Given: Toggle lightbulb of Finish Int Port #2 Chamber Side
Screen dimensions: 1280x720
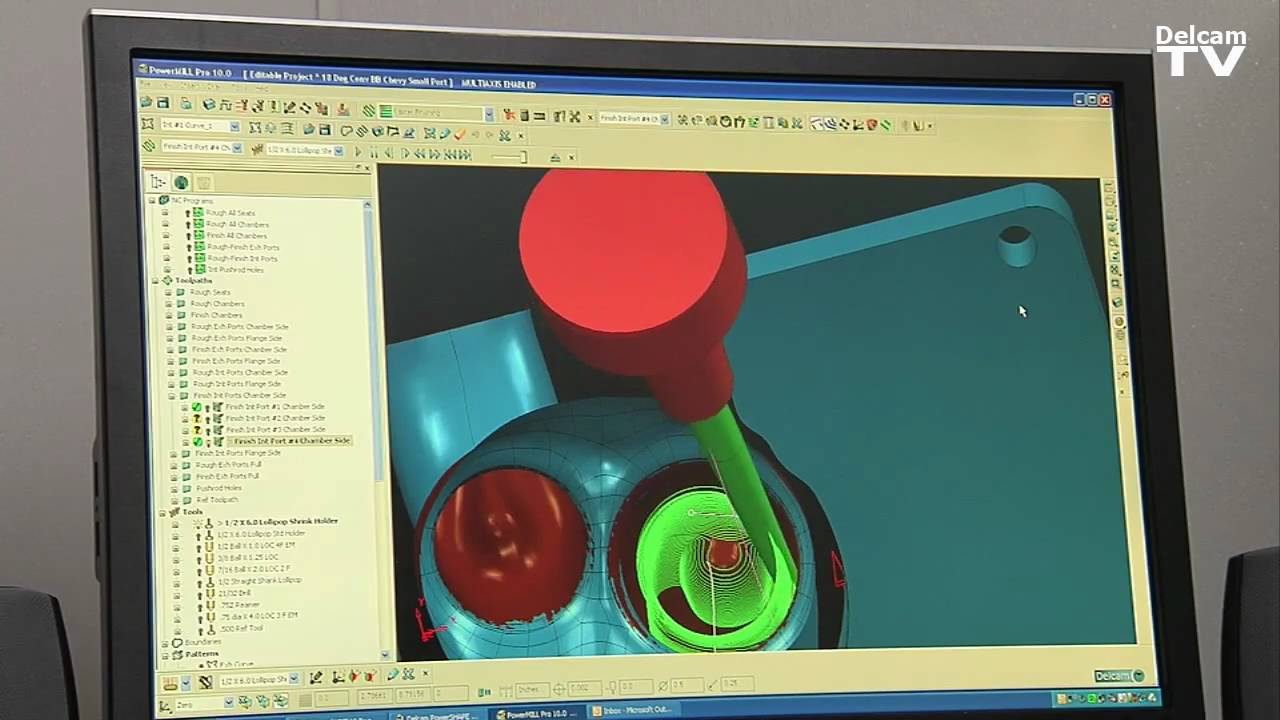Looking at the screenshot, I should tap(207, 419).
